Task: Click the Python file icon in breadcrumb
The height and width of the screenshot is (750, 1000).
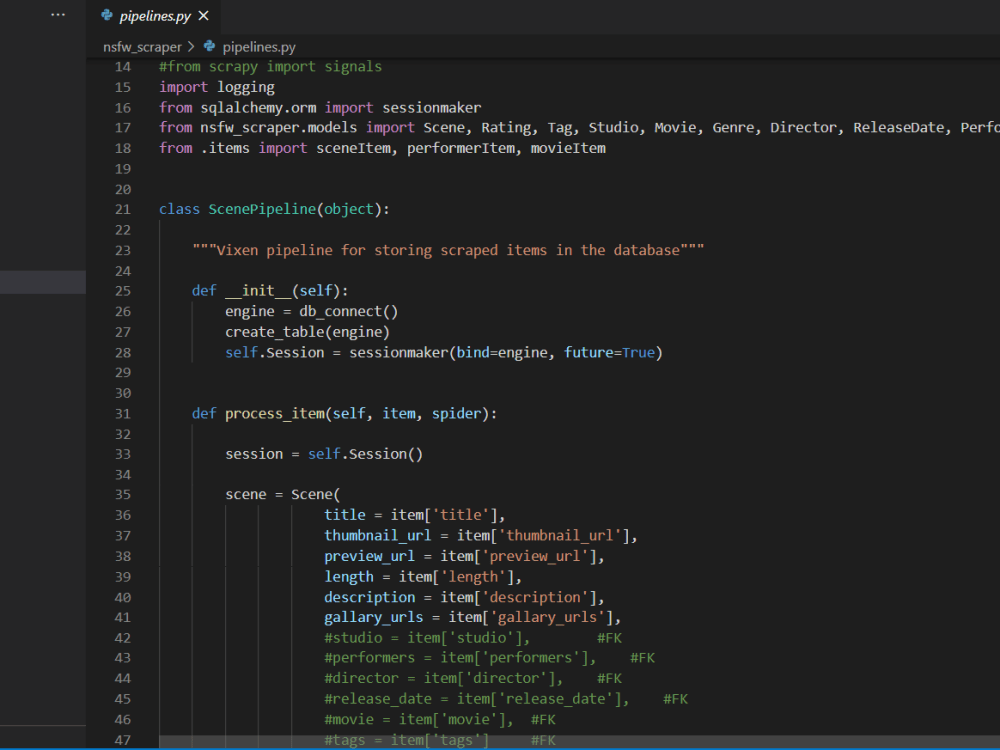Action: tap(209, 47)
